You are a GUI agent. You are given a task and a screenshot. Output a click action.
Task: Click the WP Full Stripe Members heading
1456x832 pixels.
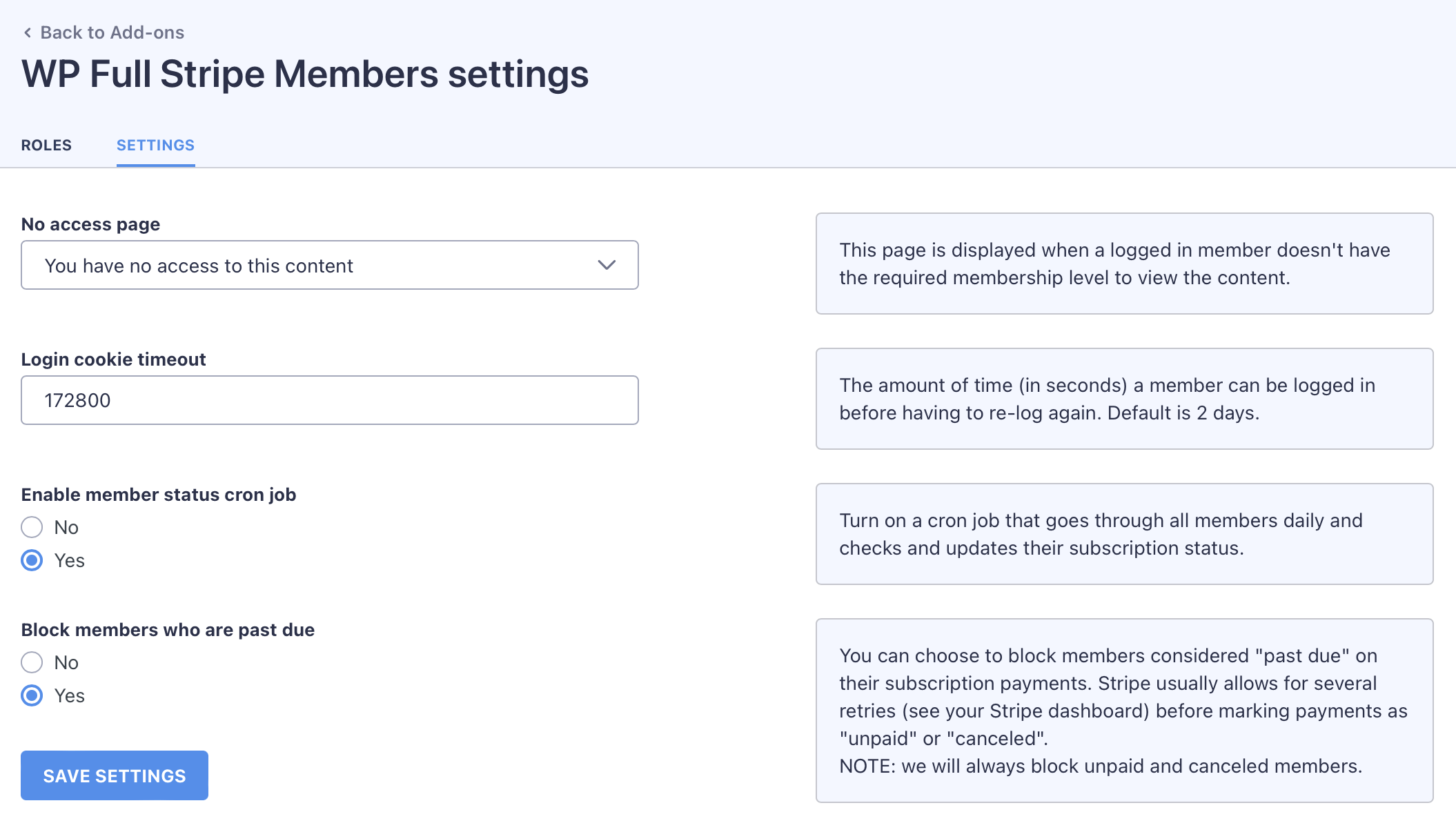(x=305, y=75)
